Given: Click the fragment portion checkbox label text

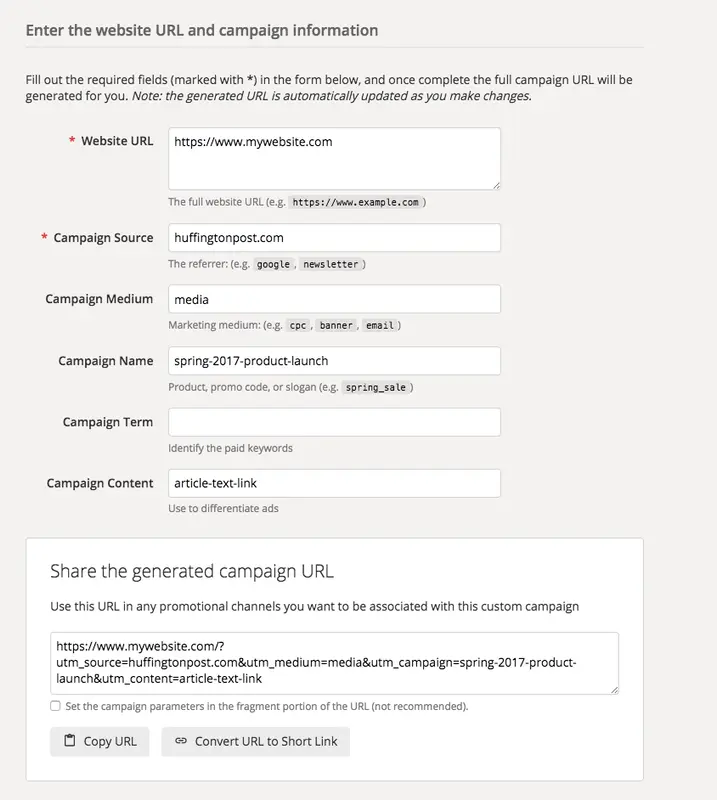Looking at the screenshot, I should pyautogui.click(x=266, y=706).
